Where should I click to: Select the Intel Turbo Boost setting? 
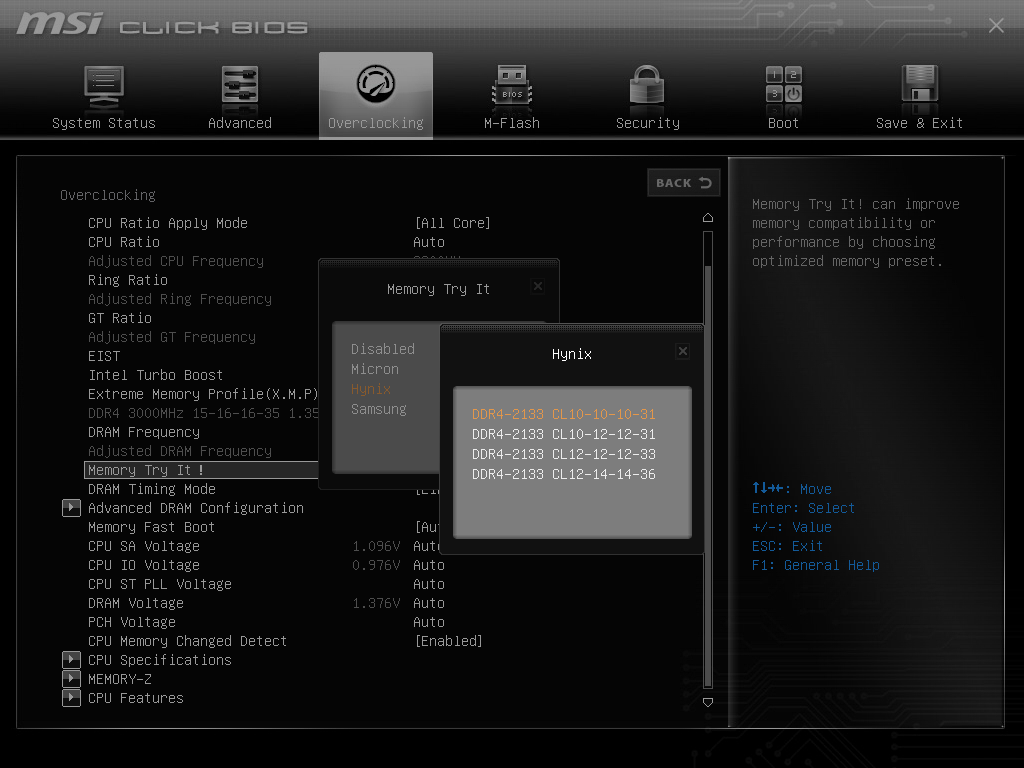(155, 376)
